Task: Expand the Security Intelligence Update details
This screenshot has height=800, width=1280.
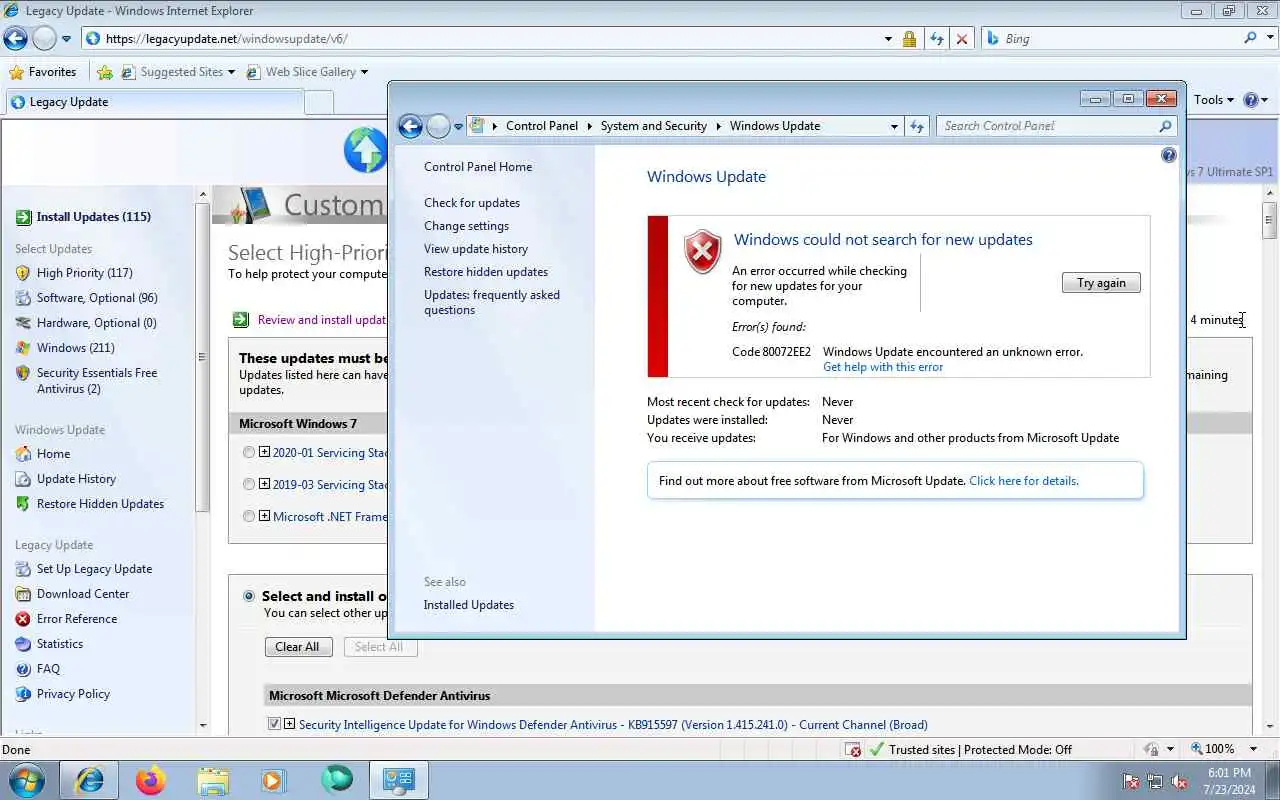Action: [x=290, y=724]
